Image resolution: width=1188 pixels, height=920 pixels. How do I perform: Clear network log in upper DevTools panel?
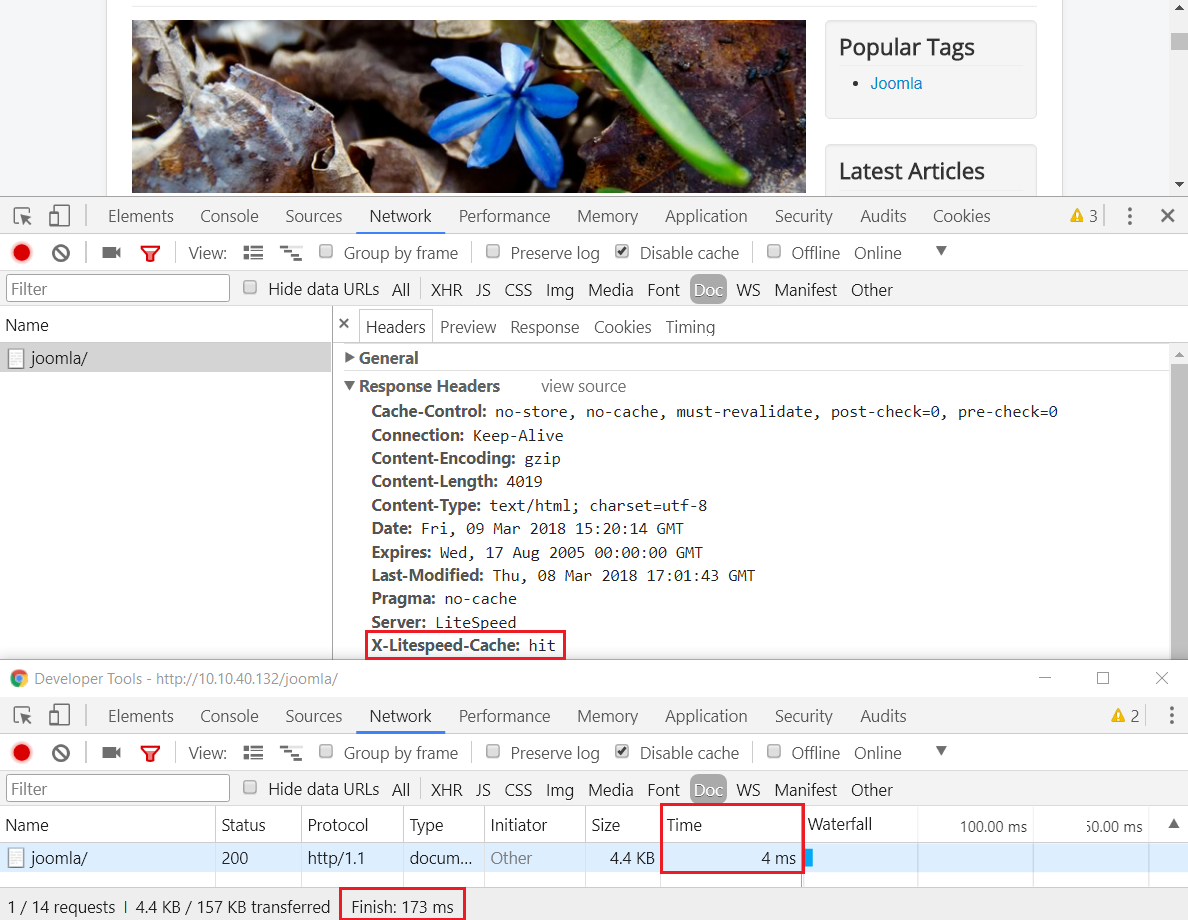[x=61, y=252]
